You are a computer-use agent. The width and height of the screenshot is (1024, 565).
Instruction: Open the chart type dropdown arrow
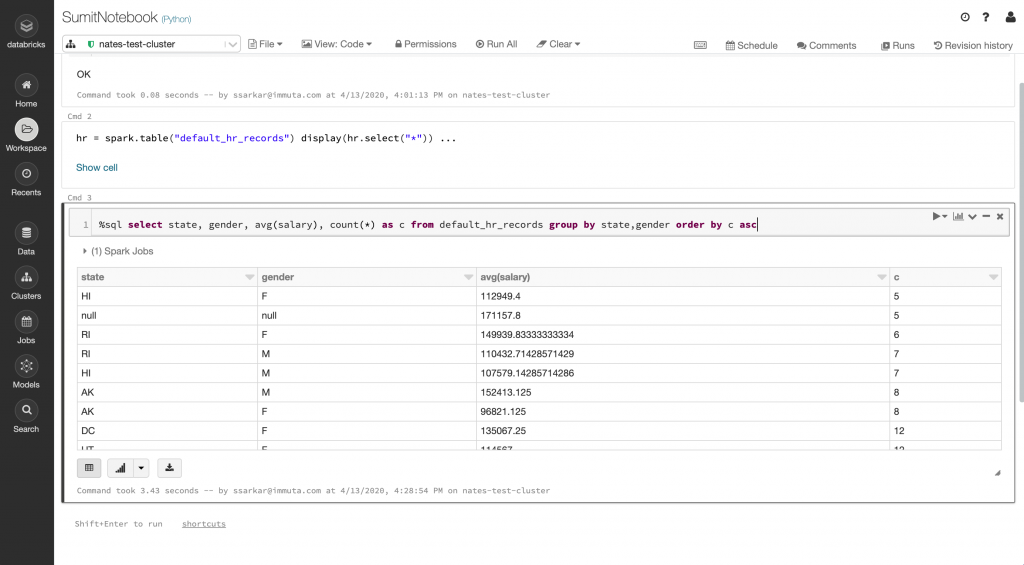click(x=141, y=468)
